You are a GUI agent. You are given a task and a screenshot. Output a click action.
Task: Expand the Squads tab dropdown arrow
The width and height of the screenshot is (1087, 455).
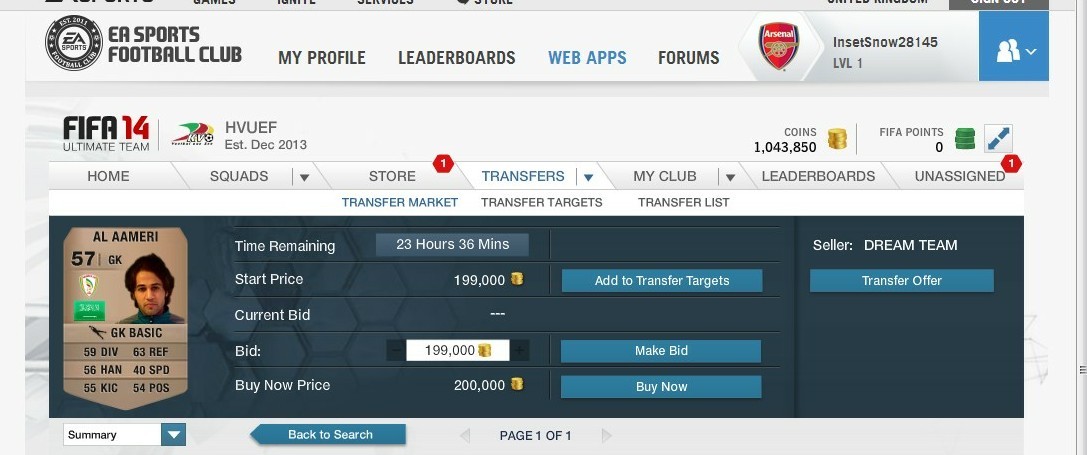point(304,178)
